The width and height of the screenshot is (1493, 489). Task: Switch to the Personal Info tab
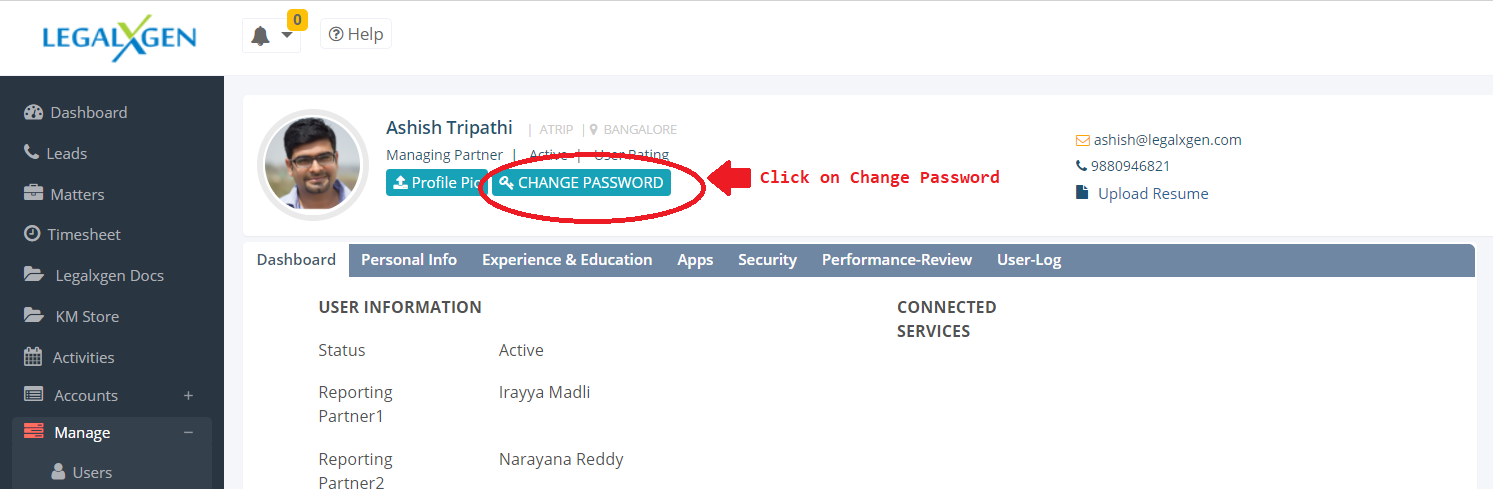tap(409, 260)
